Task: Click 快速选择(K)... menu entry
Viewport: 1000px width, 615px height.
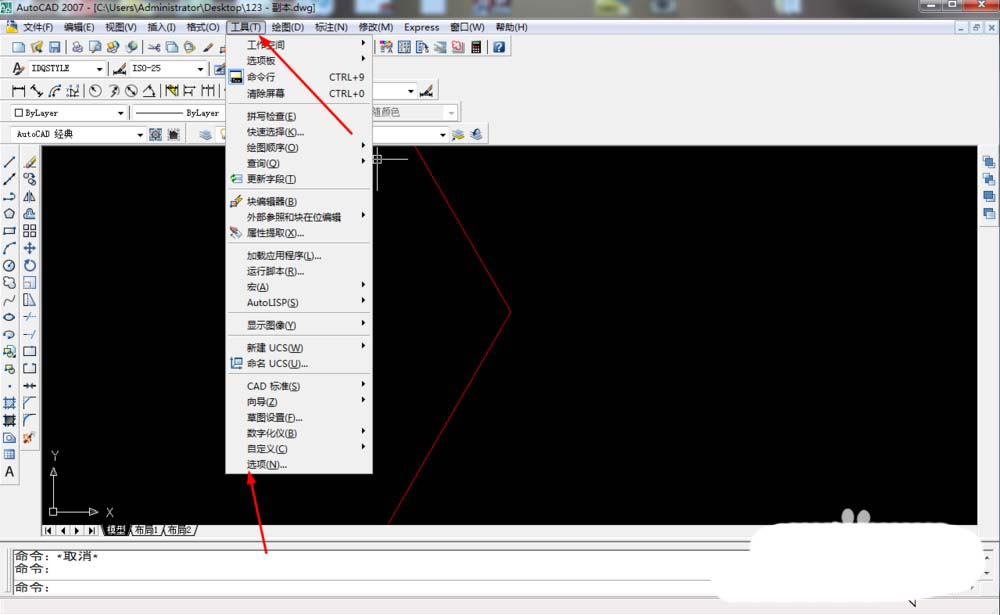Action: point(299,132)
